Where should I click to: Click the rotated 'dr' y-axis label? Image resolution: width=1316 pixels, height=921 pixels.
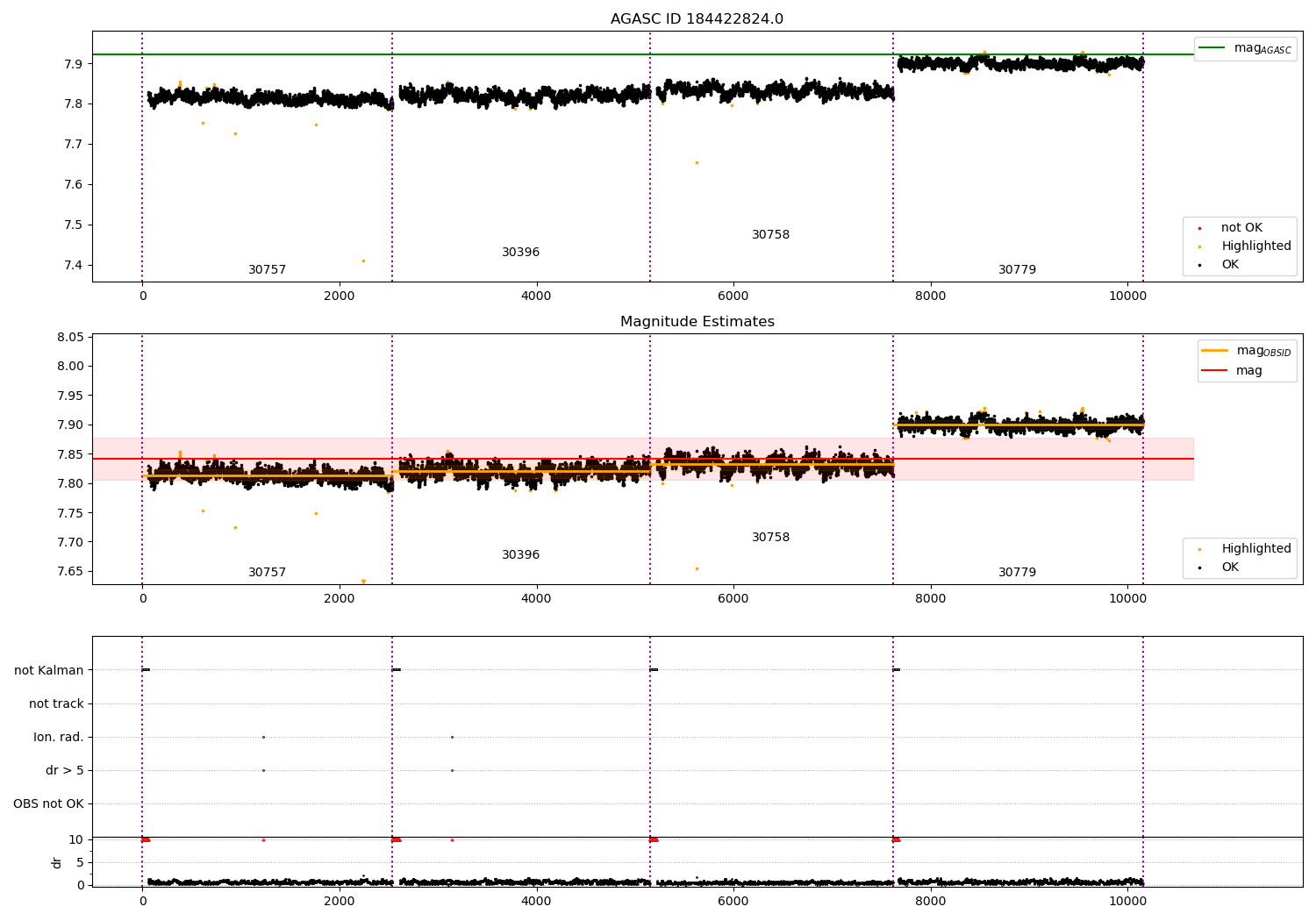click(x=57, y=862)
